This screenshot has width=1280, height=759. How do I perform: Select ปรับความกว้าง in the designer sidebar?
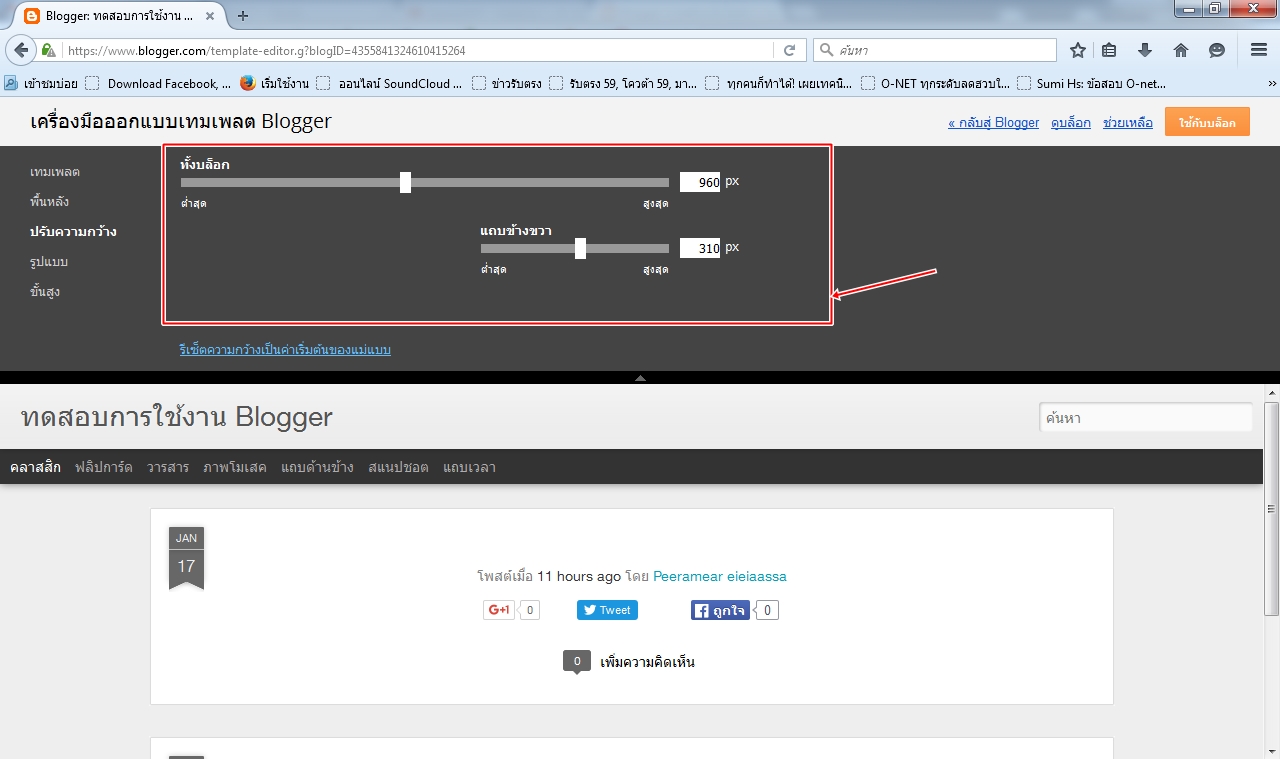pyautogui.click(x=74, y=232)
